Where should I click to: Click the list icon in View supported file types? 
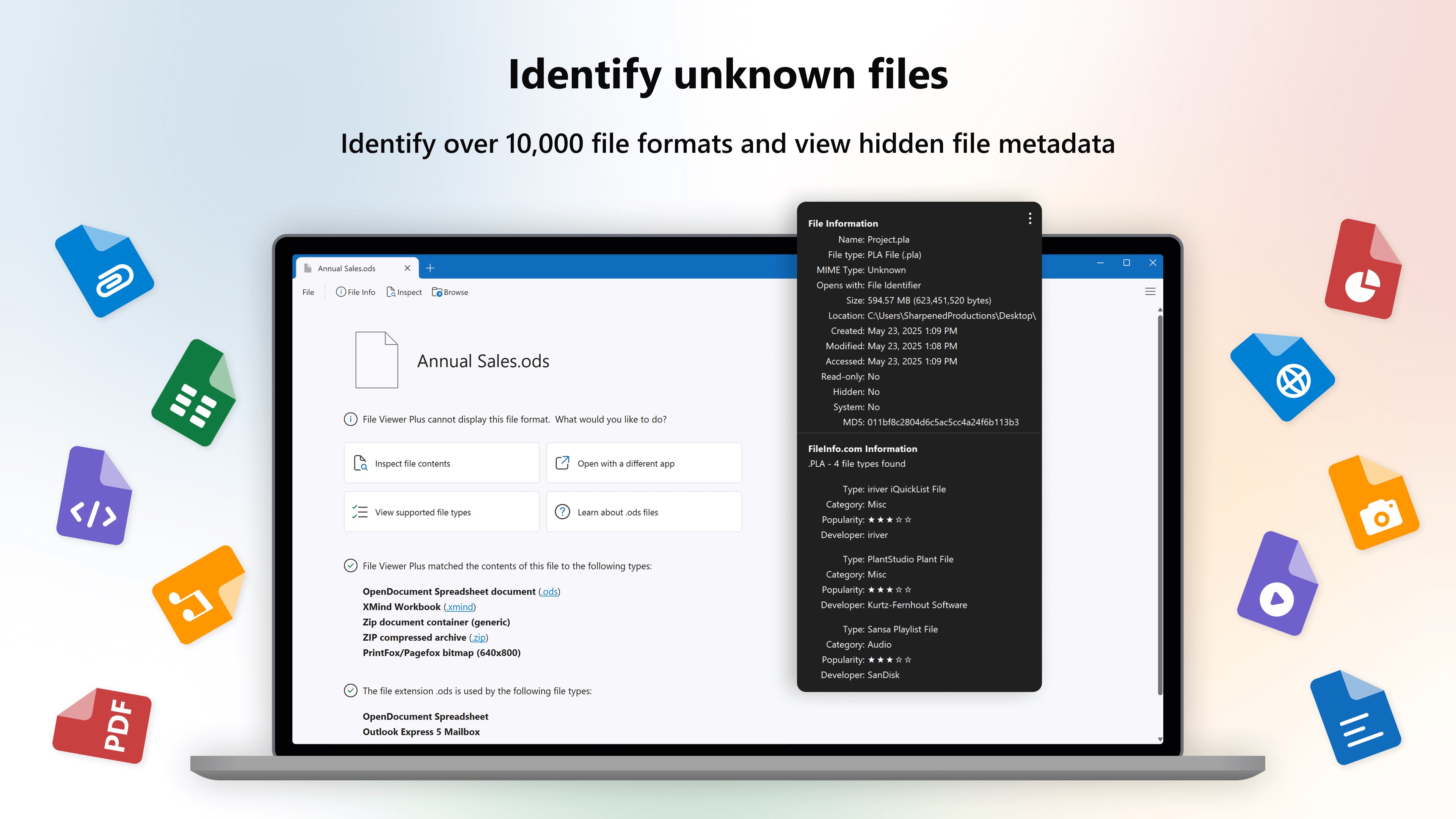(x=360, y=511)
